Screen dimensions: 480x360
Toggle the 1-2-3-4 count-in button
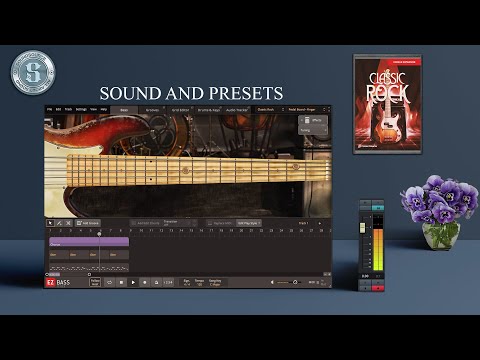[168, 282]
